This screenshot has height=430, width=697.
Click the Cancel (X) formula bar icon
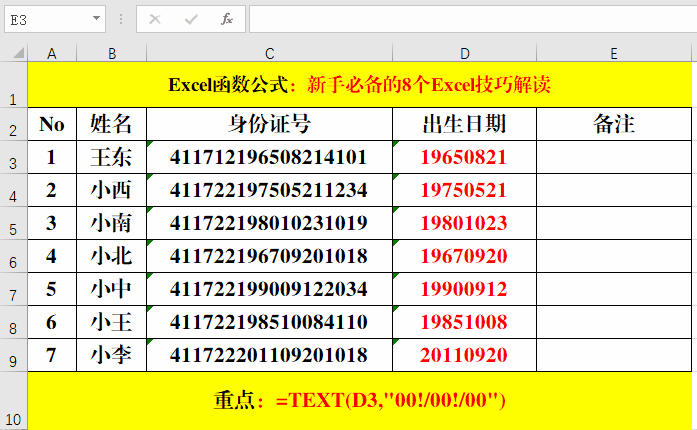[155, 18]
